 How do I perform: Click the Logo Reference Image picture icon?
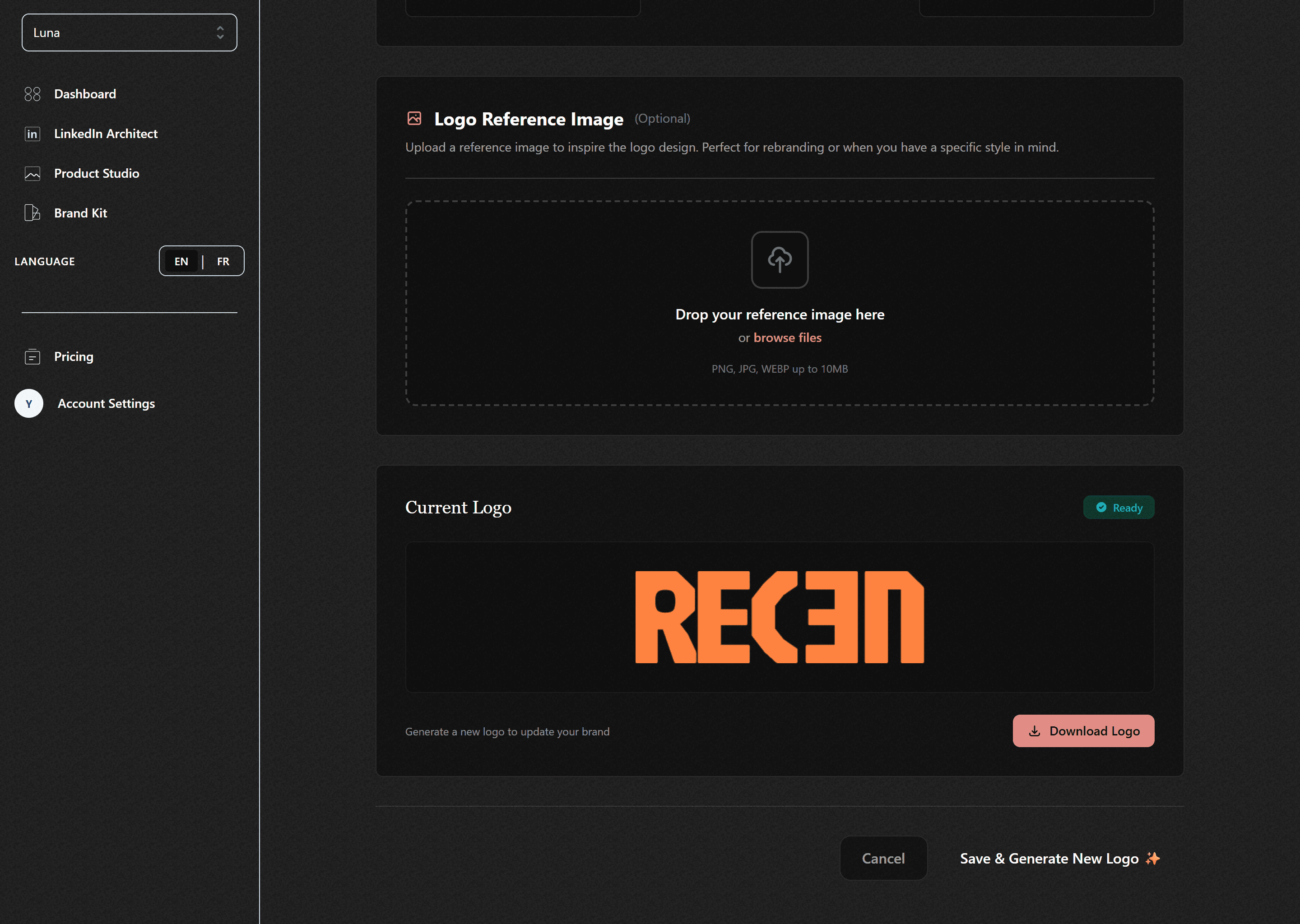click(414, 118)
